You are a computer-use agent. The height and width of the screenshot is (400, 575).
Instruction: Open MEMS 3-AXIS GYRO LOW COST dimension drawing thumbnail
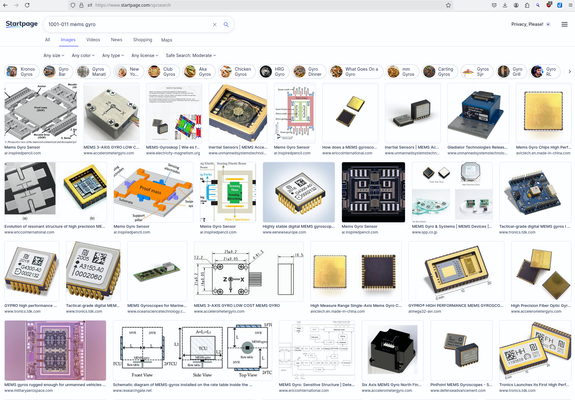[x=249, y=271]
